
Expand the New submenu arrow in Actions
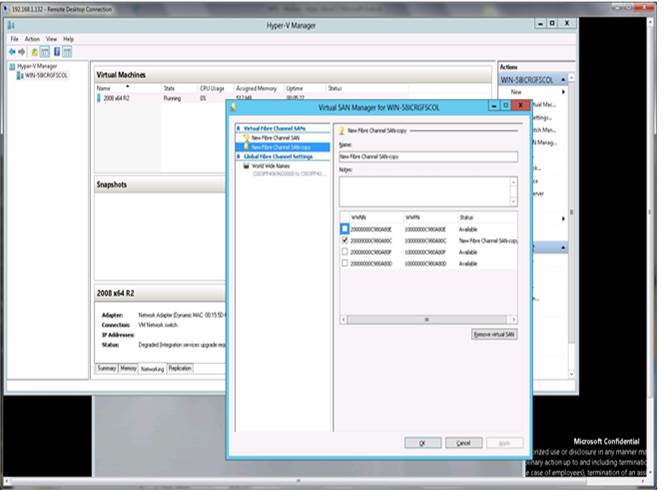coord(563,92)
